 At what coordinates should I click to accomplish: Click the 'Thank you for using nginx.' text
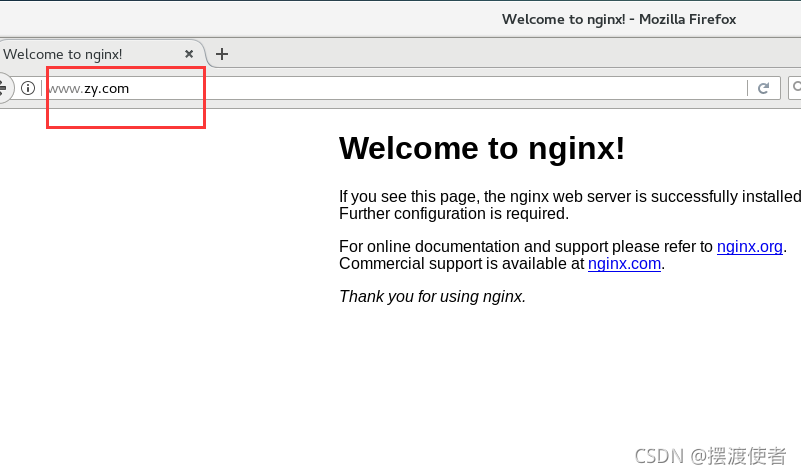(x=432, y=297)
